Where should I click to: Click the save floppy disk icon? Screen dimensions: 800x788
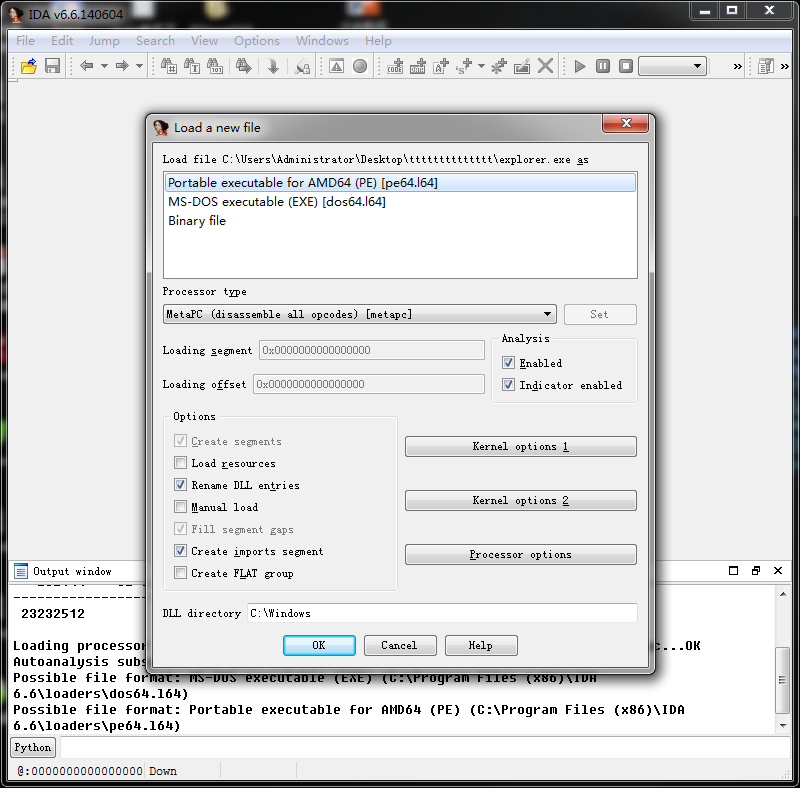click(x=52, y=66)
